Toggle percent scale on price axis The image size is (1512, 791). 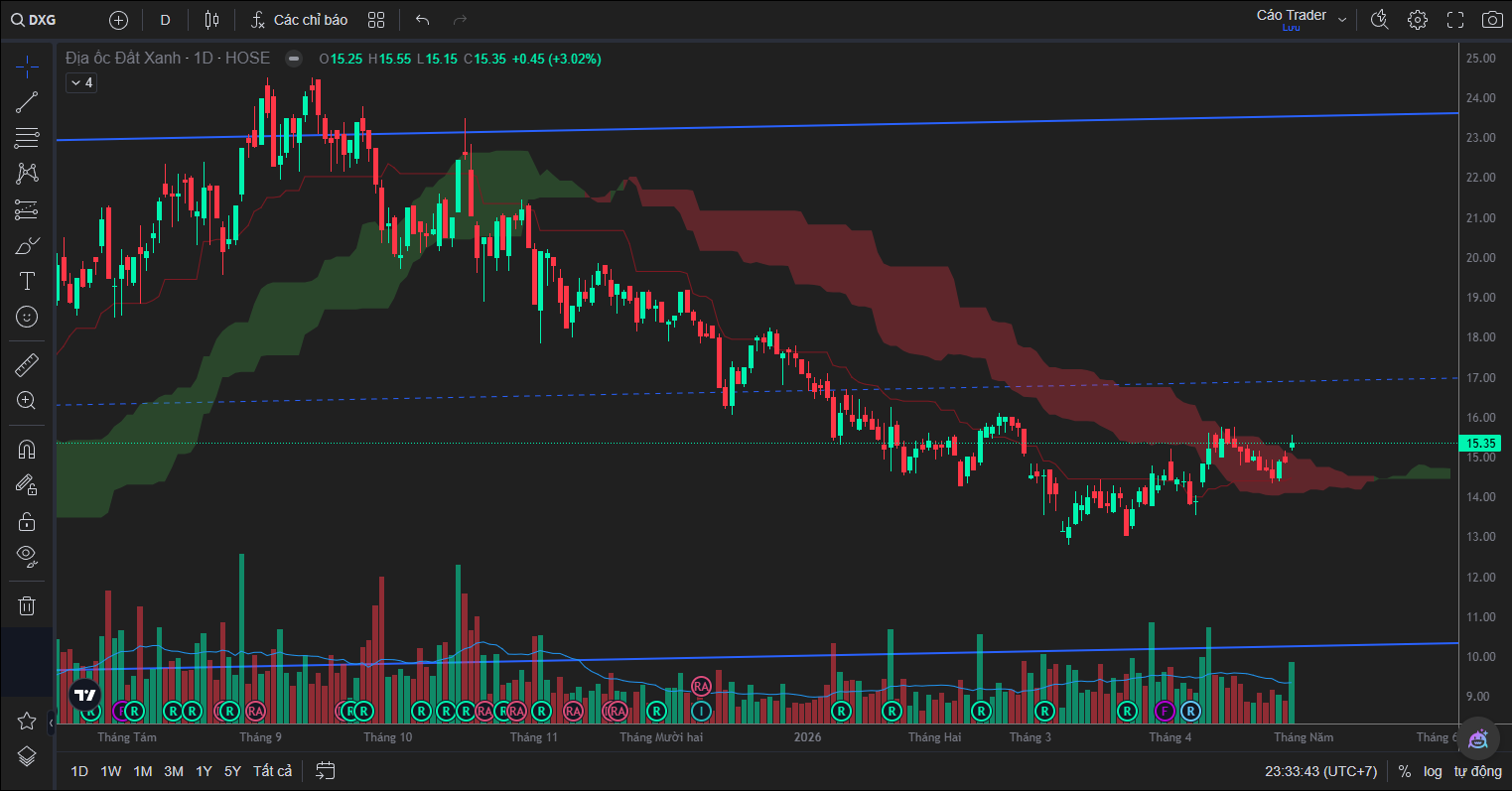click(1405, 771)
